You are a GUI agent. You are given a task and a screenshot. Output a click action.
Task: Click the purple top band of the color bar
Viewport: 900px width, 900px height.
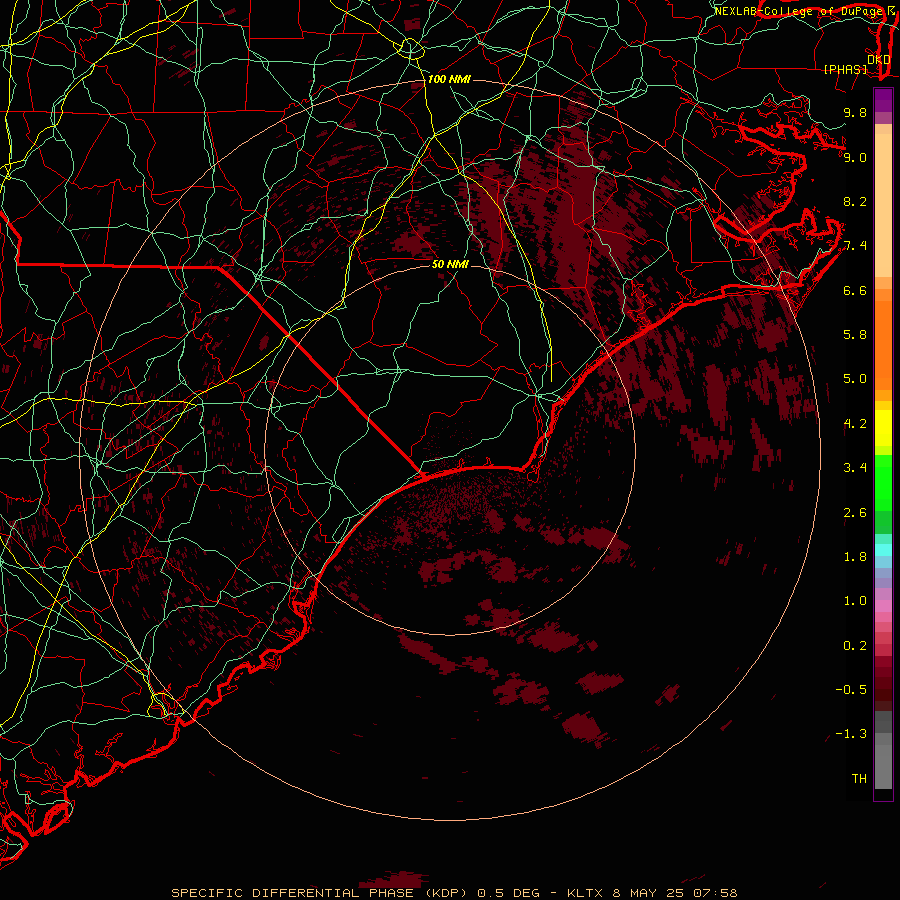click(x=883, y=100)
